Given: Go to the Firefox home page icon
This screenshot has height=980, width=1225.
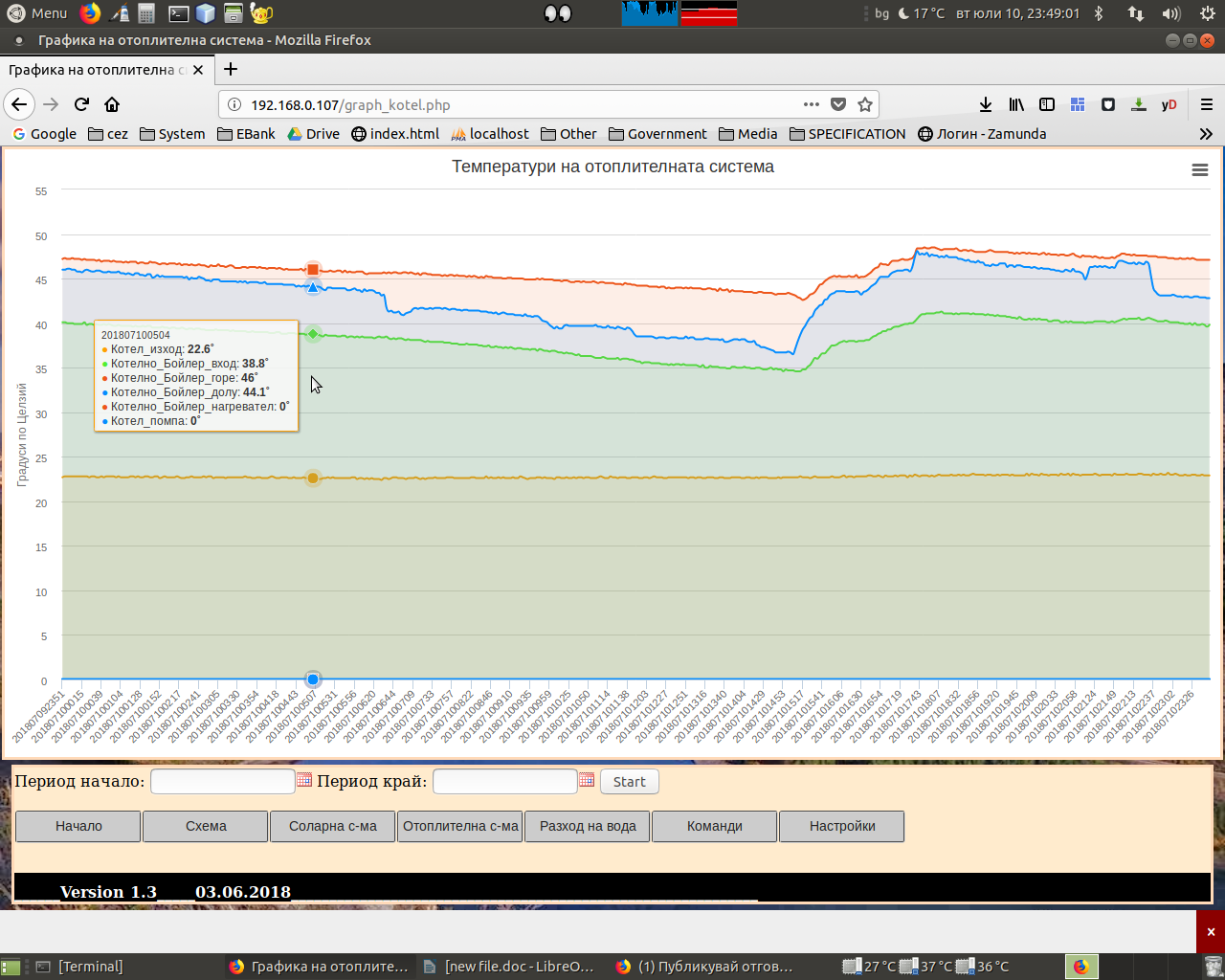Looking at the screenshot, I should coord(112,104).
